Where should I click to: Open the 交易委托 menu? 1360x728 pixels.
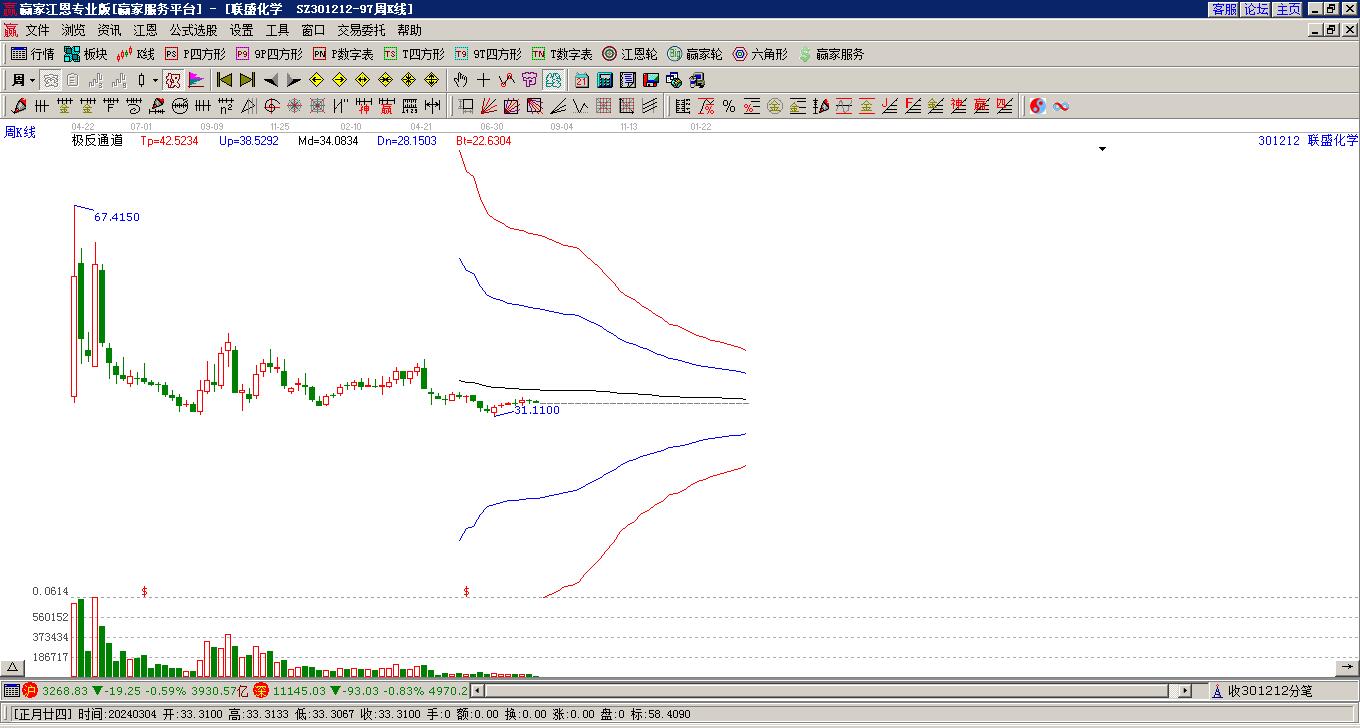point(361,31)
